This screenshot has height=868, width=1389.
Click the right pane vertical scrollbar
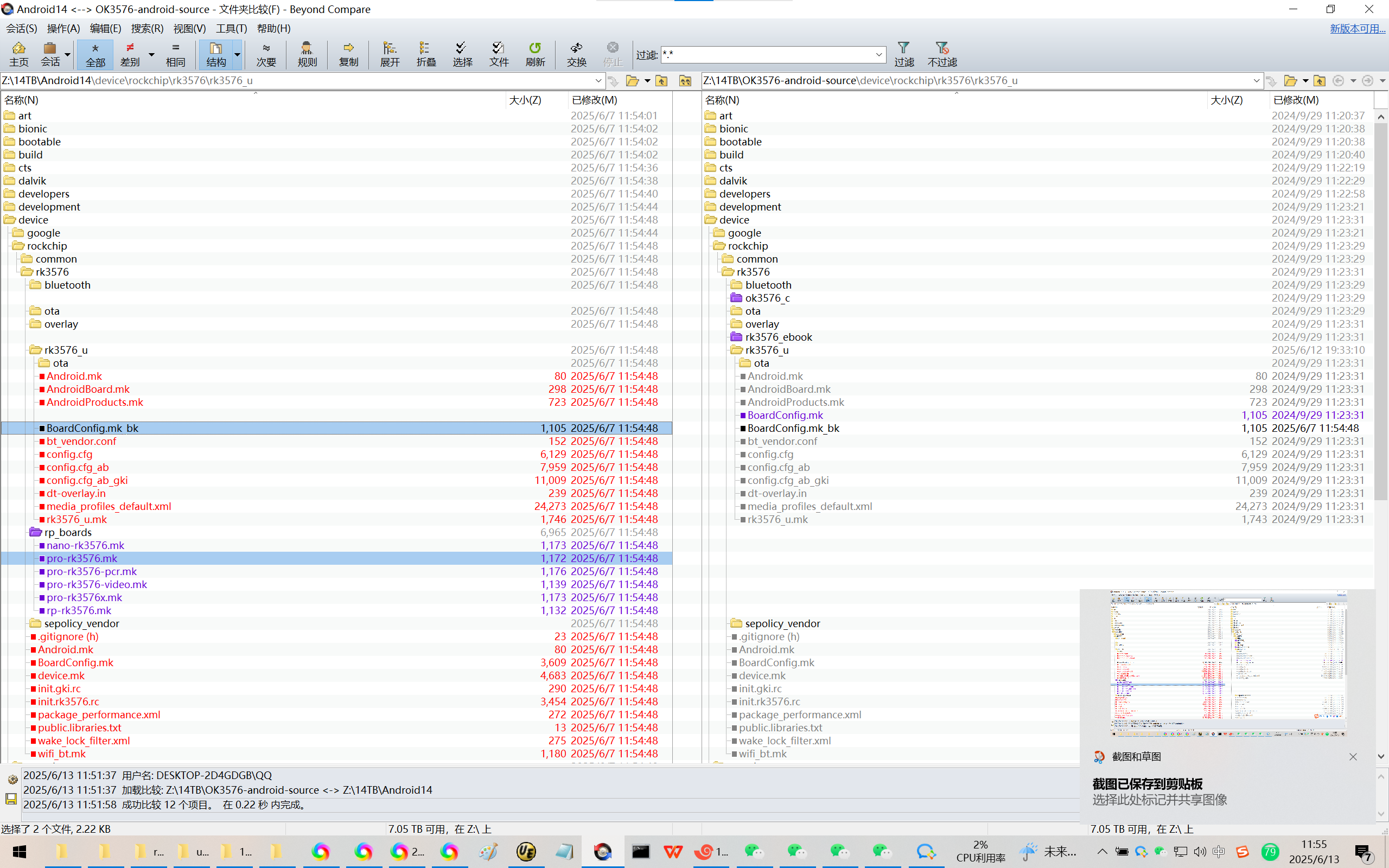pyautogui.click(x=1380, y=310)
